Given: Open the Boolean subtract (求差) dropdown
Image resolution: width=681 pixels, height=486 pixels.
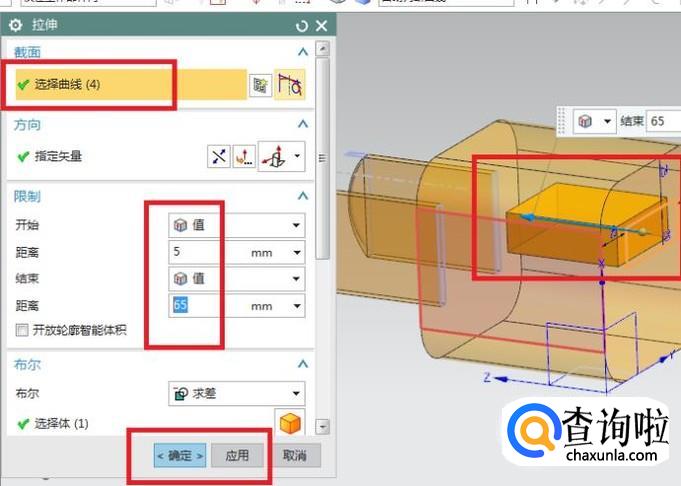Looking at the screenshot, I should point(237,393).
